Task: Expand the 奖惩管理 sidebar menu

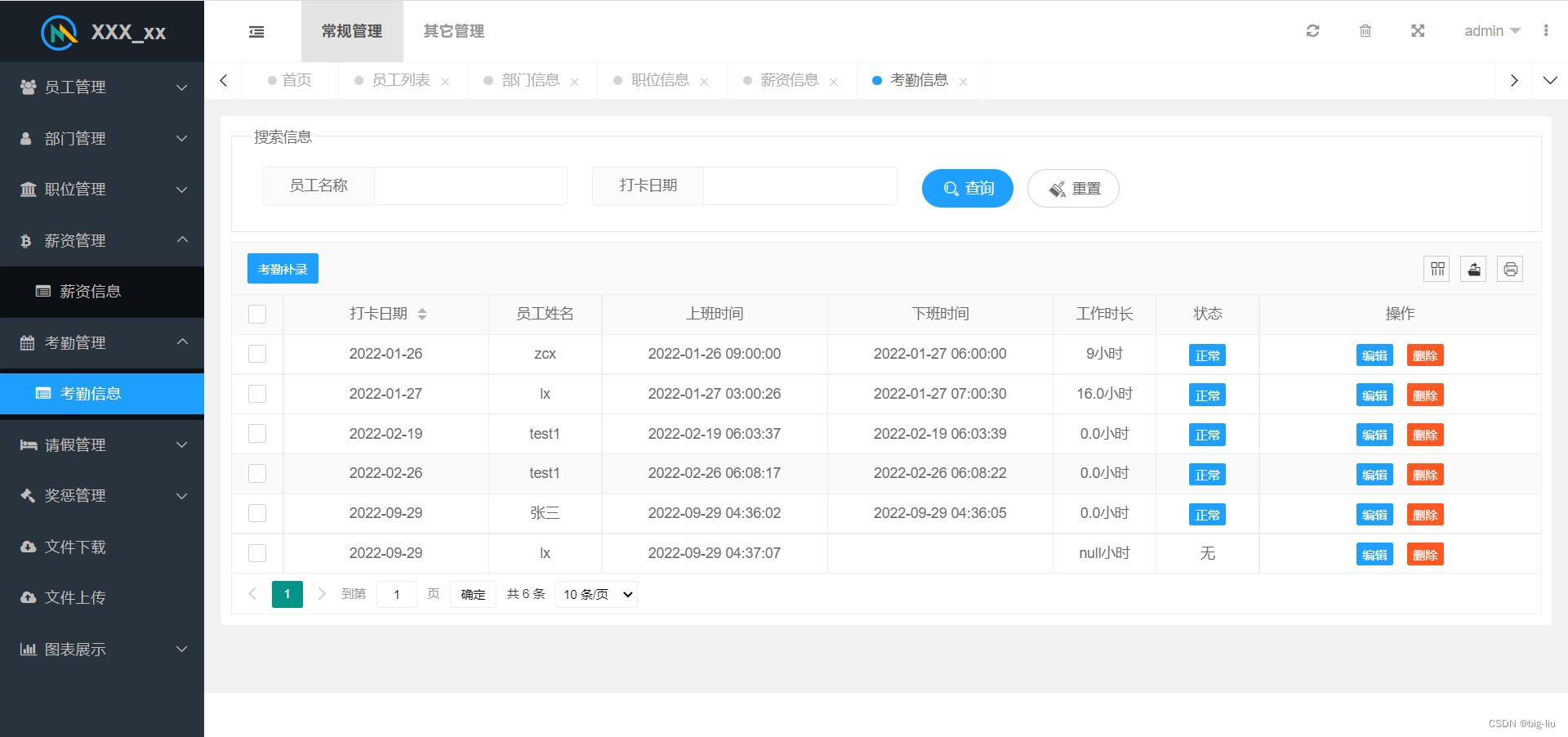Action: coord(102,495)
